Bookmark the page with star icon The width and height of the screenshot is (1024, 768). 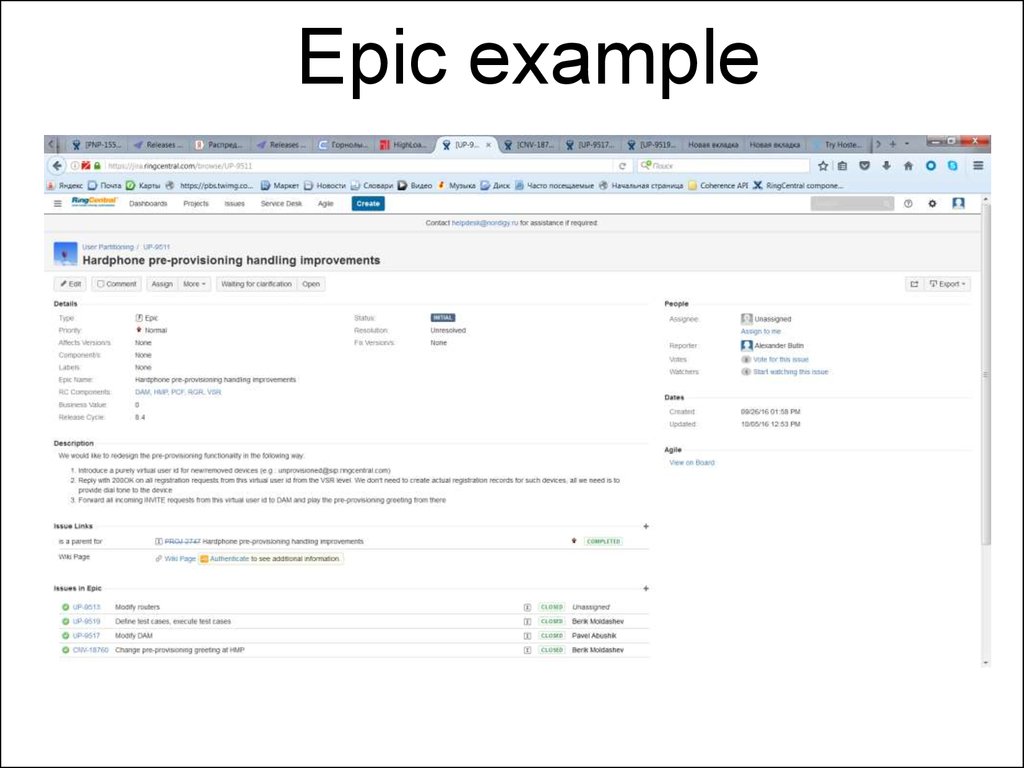[x=823, y=166]
